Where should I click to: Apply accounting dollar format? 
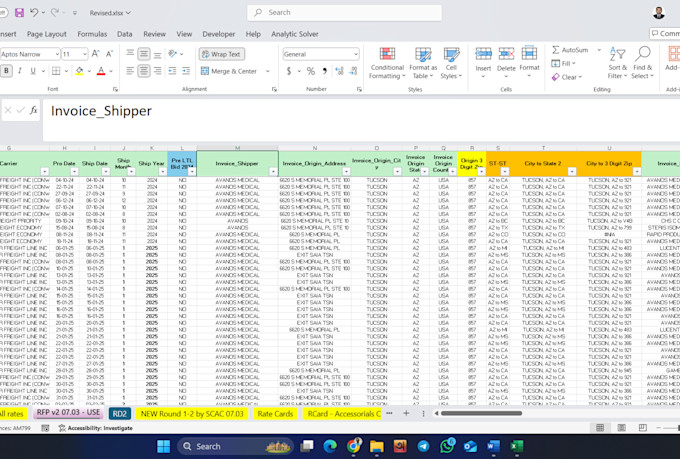(x=289, y=71)
